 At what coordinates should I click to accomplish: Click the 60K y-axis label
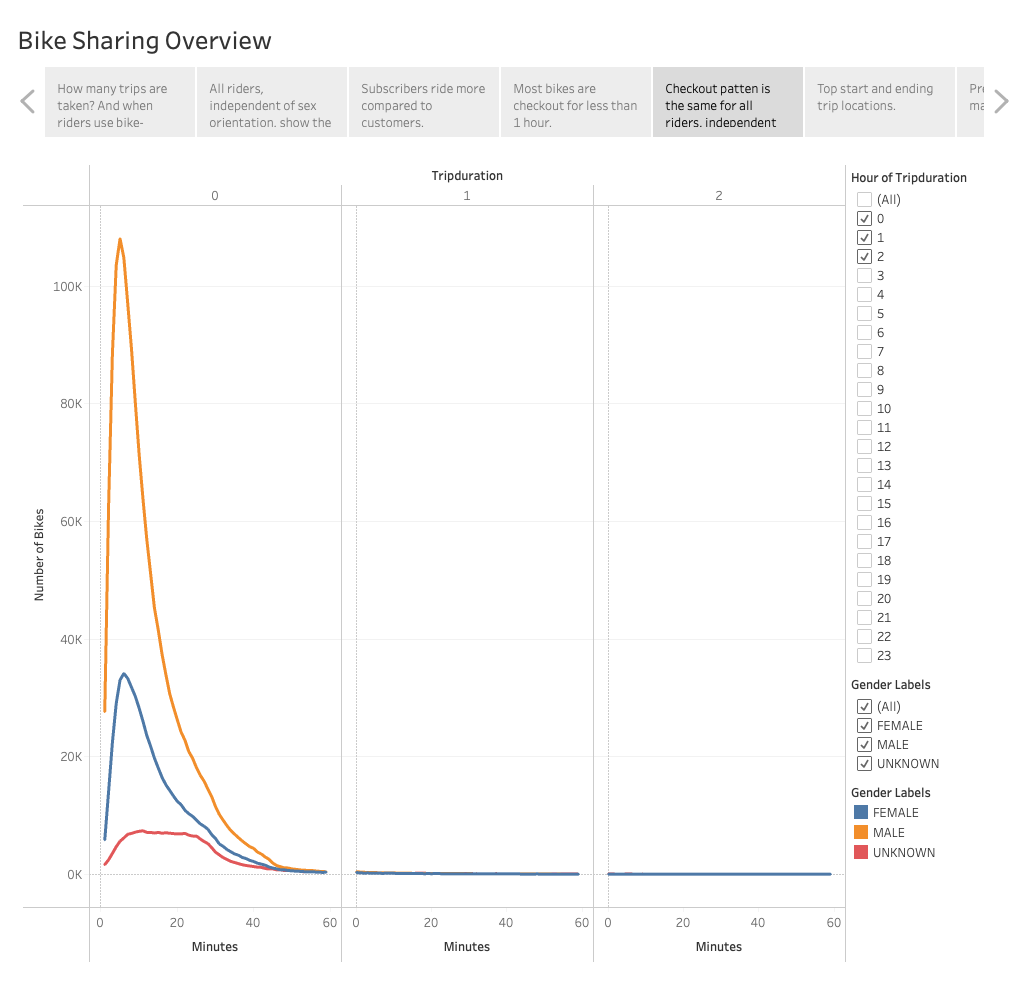pyautogui.click(x=71, y=522)
